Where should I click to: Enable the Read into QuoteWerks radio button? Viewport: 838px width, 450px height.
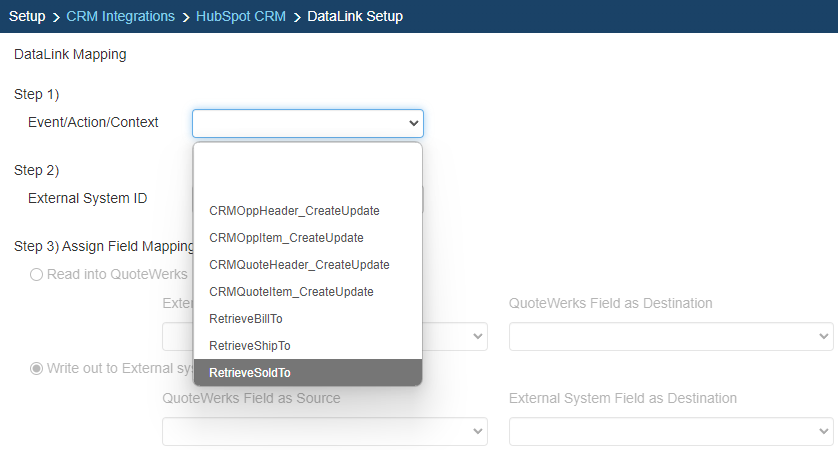[37, 274]
